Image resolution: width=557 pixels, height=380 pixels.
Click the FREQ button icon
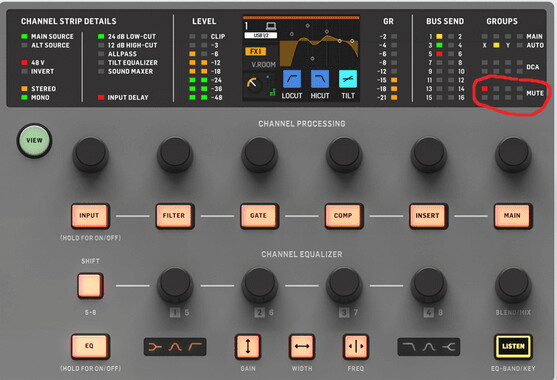(x=356, y=346)
